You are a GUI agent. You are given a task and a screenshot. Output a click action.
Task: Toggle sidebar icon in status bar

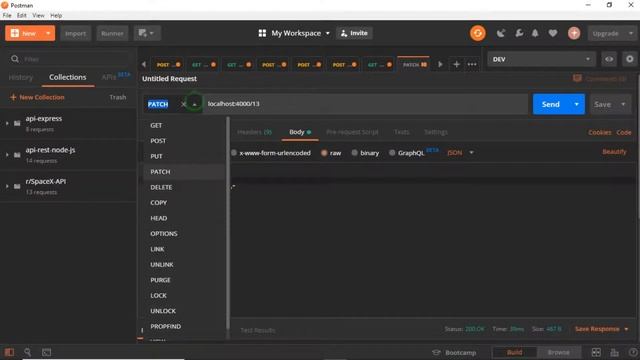[x=9, y=352]
